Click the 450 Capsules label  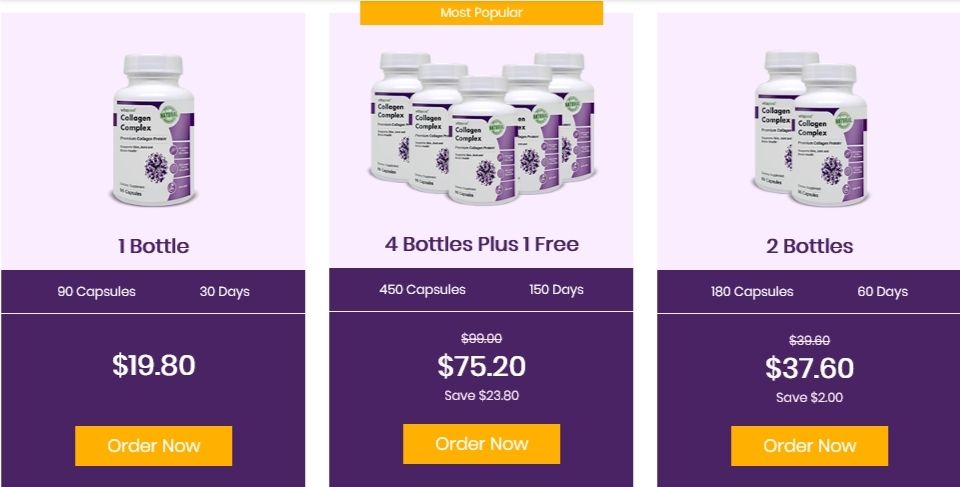coord(422,290)
